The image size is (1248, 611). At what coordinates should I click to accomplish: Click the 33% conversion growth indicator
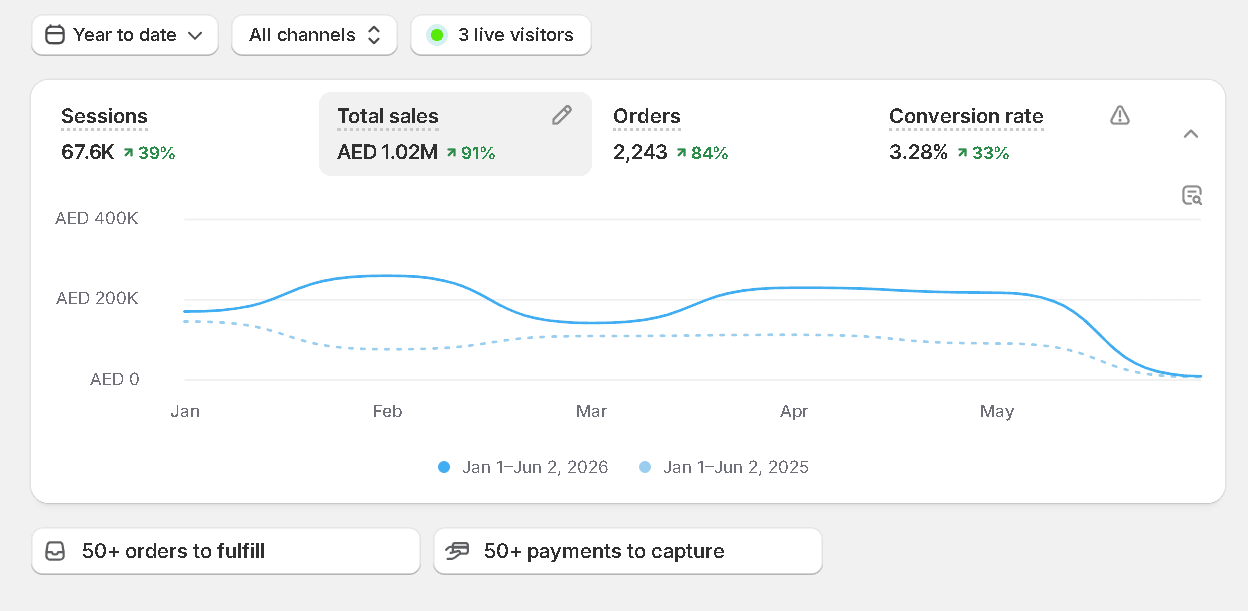pyautogui.click(x=983, y=153)
